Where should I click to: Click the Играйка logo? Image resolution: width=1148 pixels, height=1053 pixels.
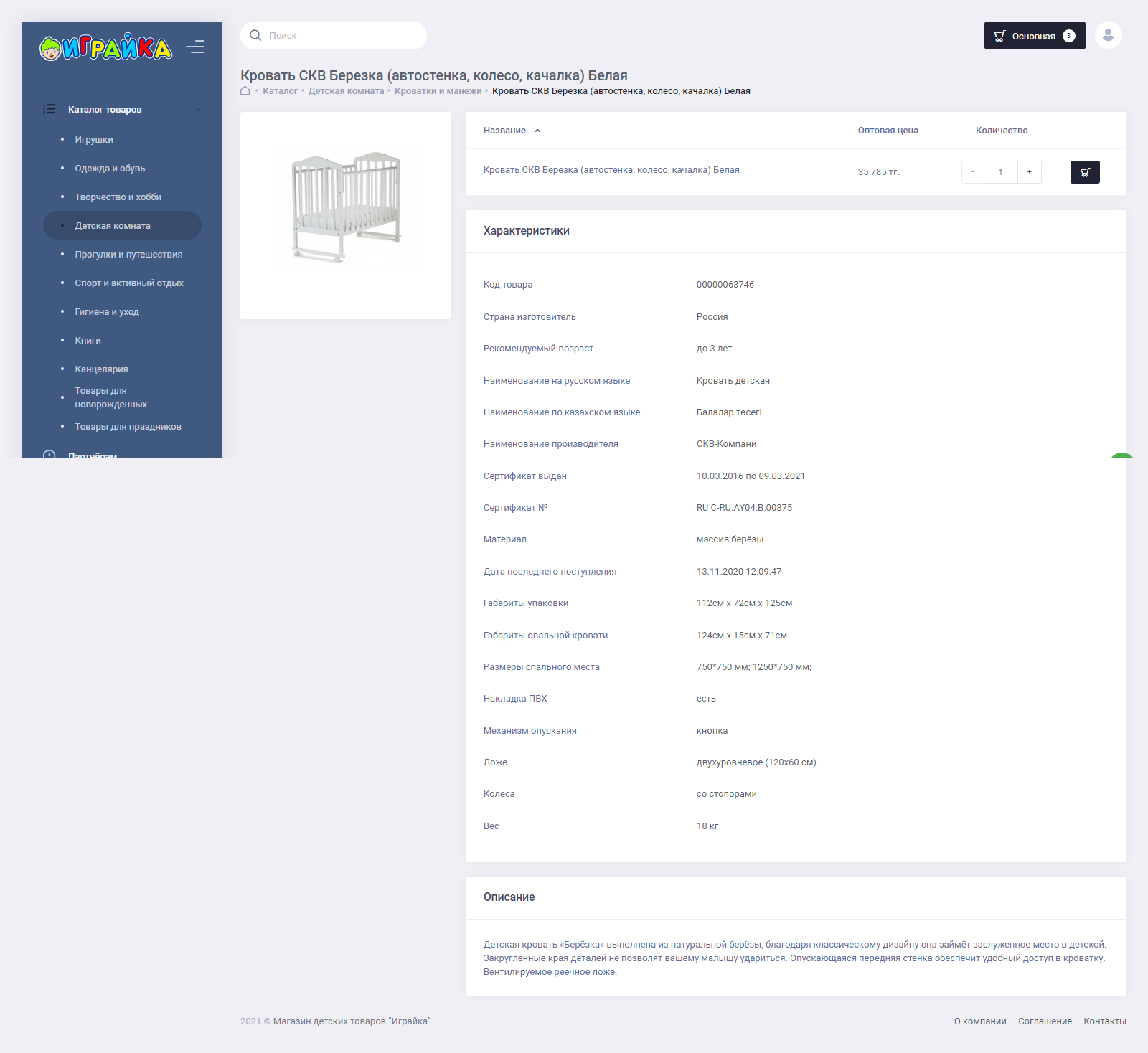pyautogui.click(x=105, y=47)
